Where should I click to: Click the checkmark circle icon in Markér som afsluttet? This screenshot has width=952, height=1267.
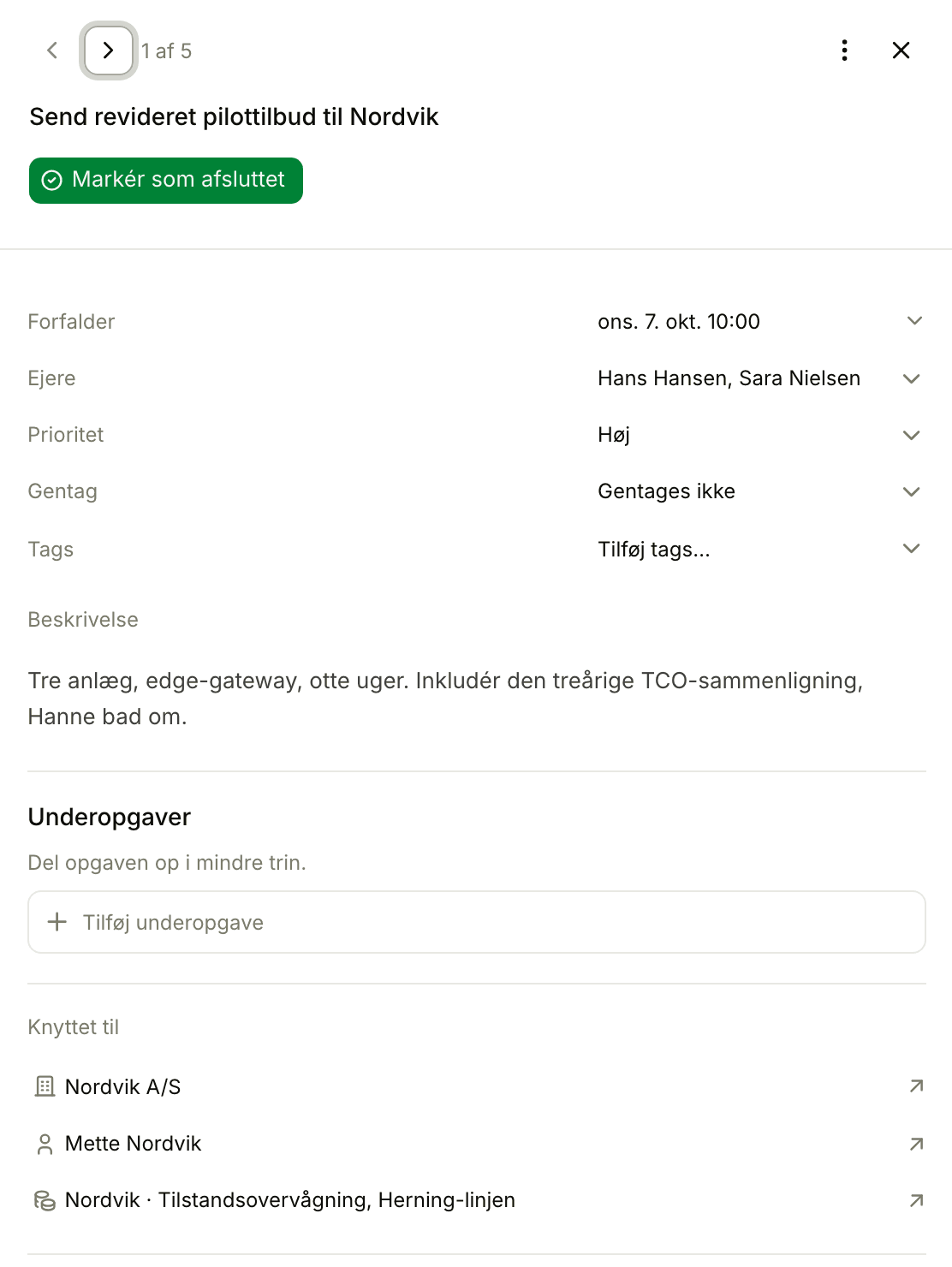point(52,180)
